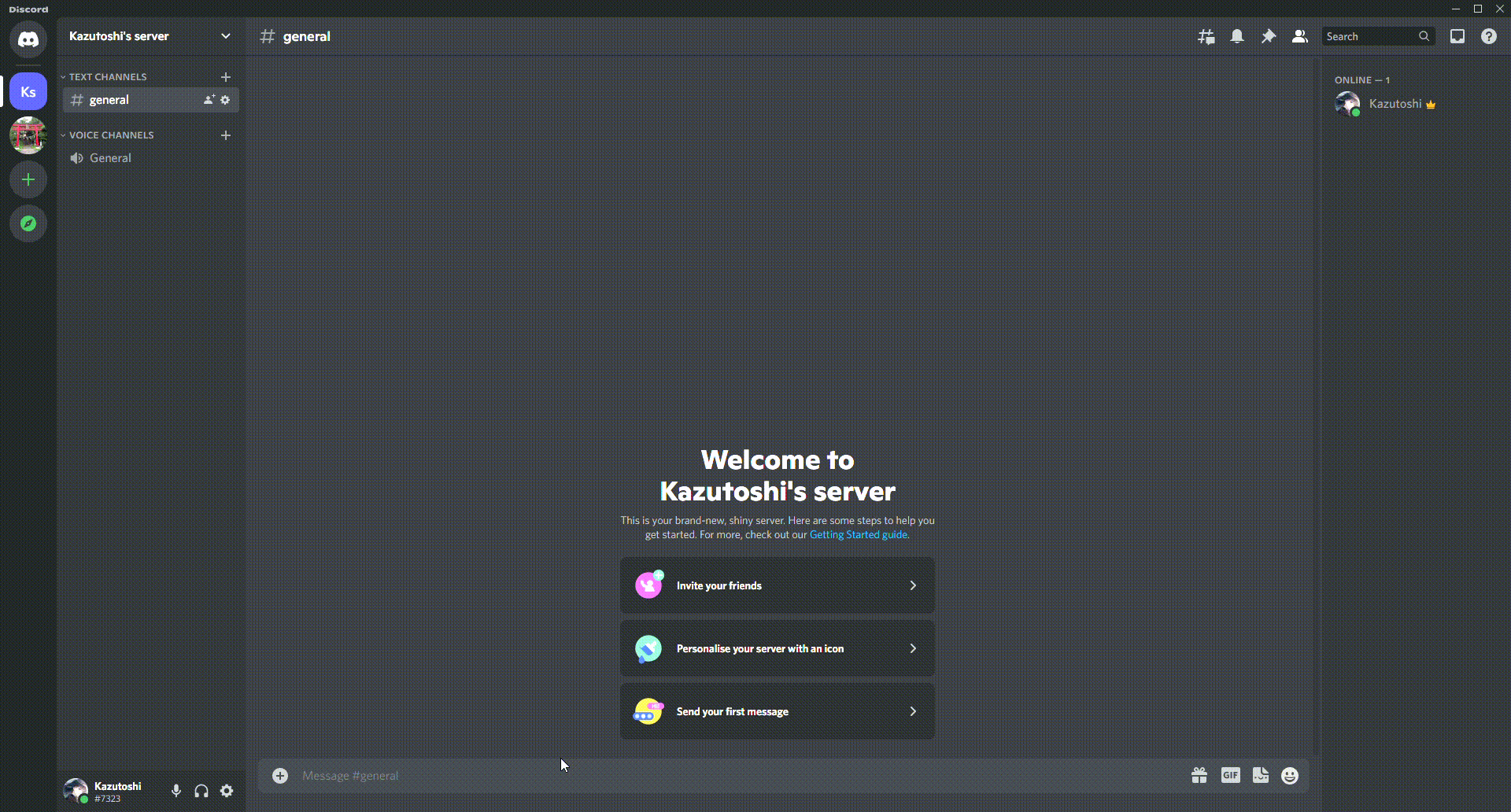Mute the microphone
1511x812 pixels.
tap(176, 791)
